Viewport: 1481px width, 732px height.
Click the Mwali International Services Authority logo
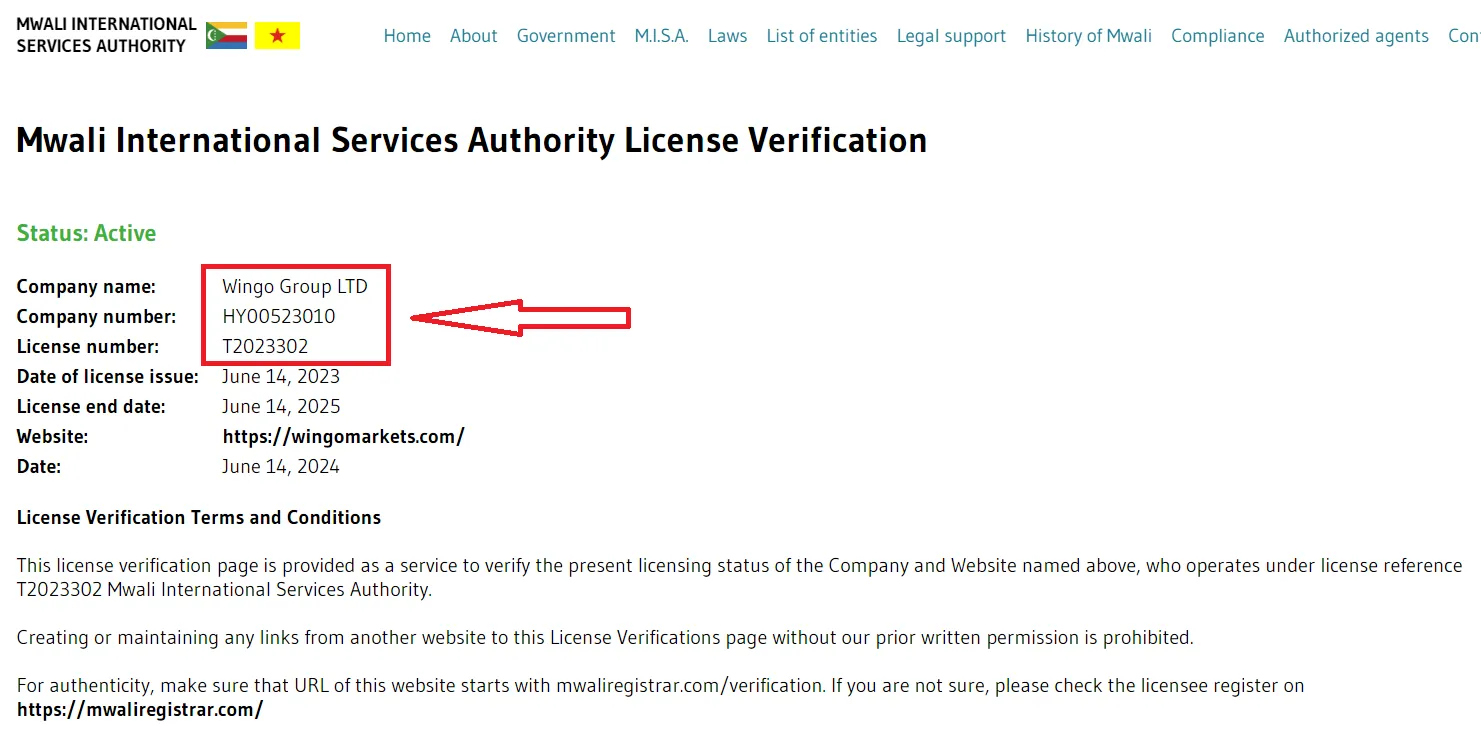(106, 35)
